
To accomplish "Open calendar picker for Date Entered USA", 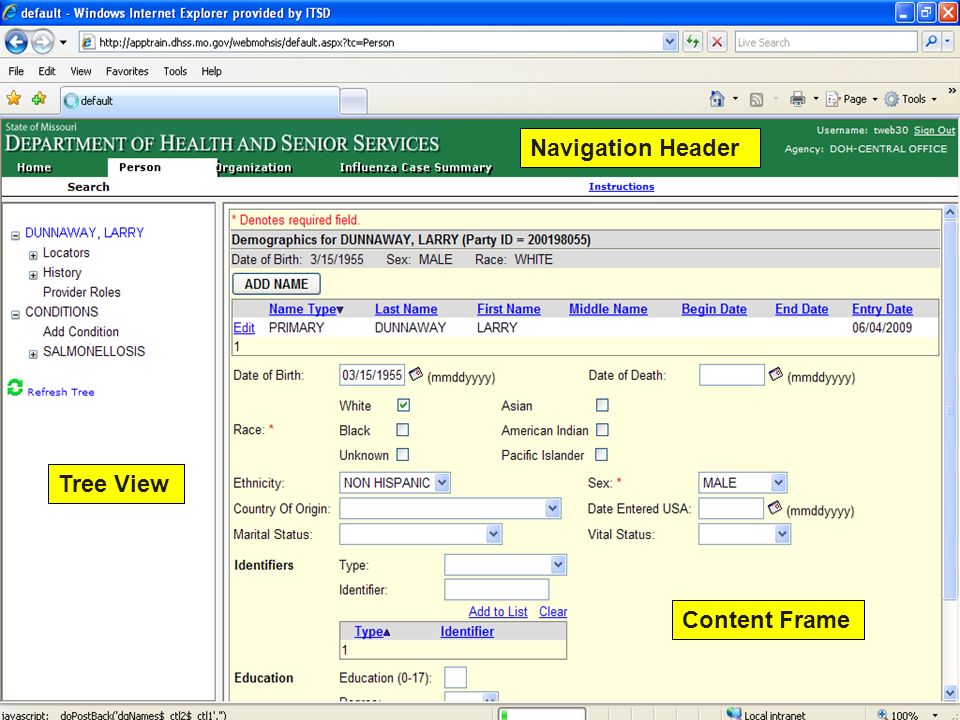I will tap(775, 508).
